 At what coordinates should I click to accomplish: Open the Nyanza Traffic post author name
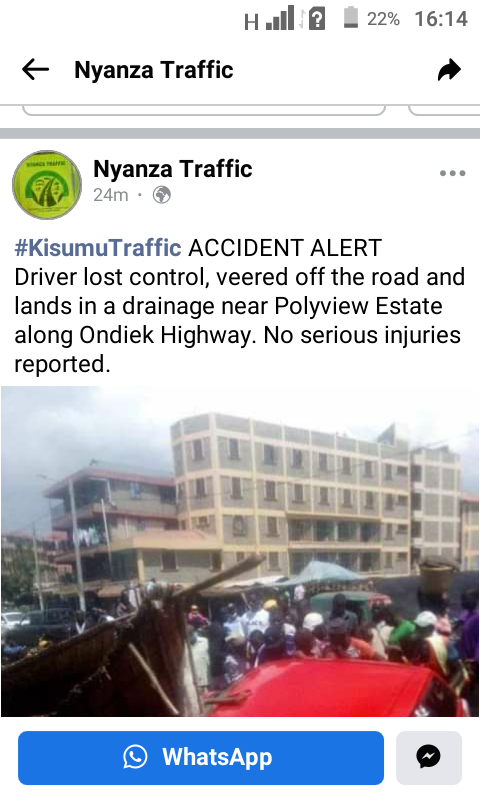pyautogui.click(x=172, y=169)
